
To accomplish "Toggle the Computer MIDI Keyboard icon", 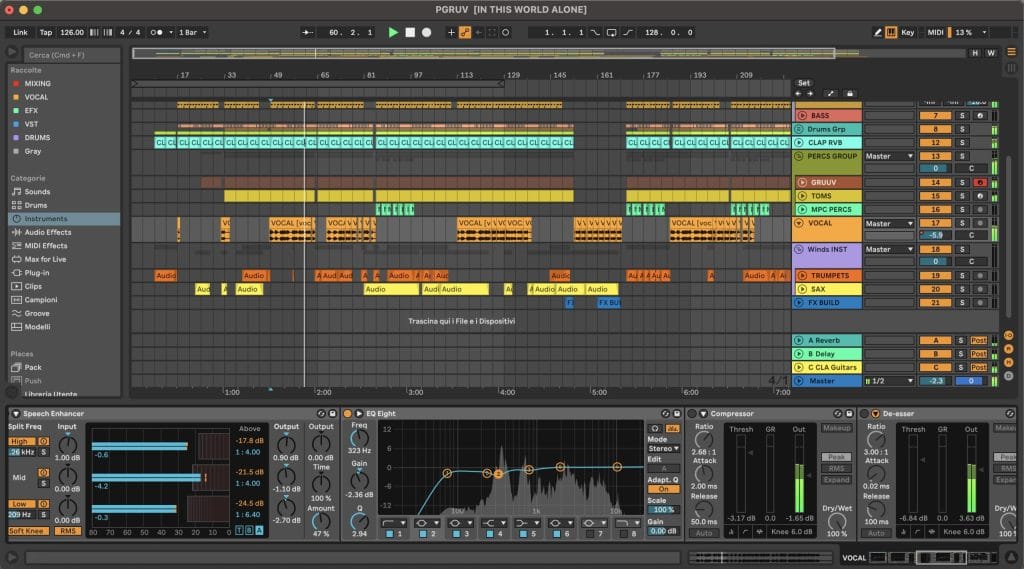I will pos(891,32).
